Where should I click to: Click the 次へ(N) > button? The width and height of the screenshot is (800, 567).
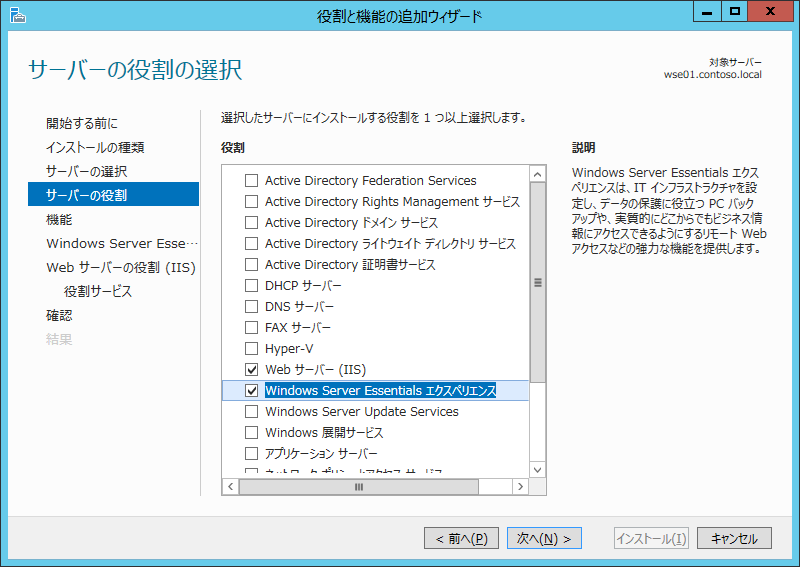(544, 538)
